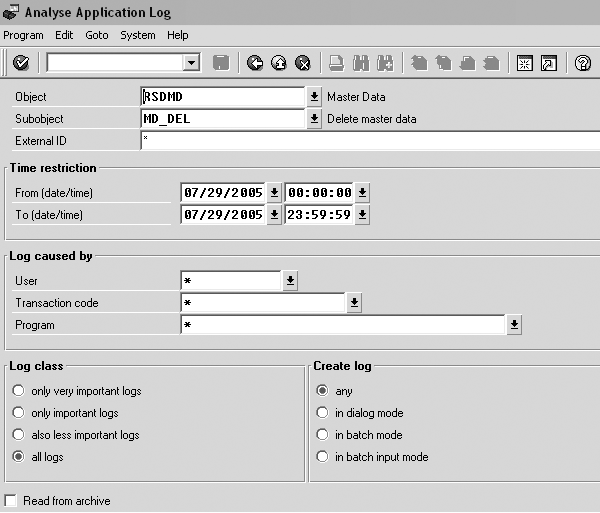Click the yellow Exit arrow icon
600x513 pixels.
coord(279,63)
